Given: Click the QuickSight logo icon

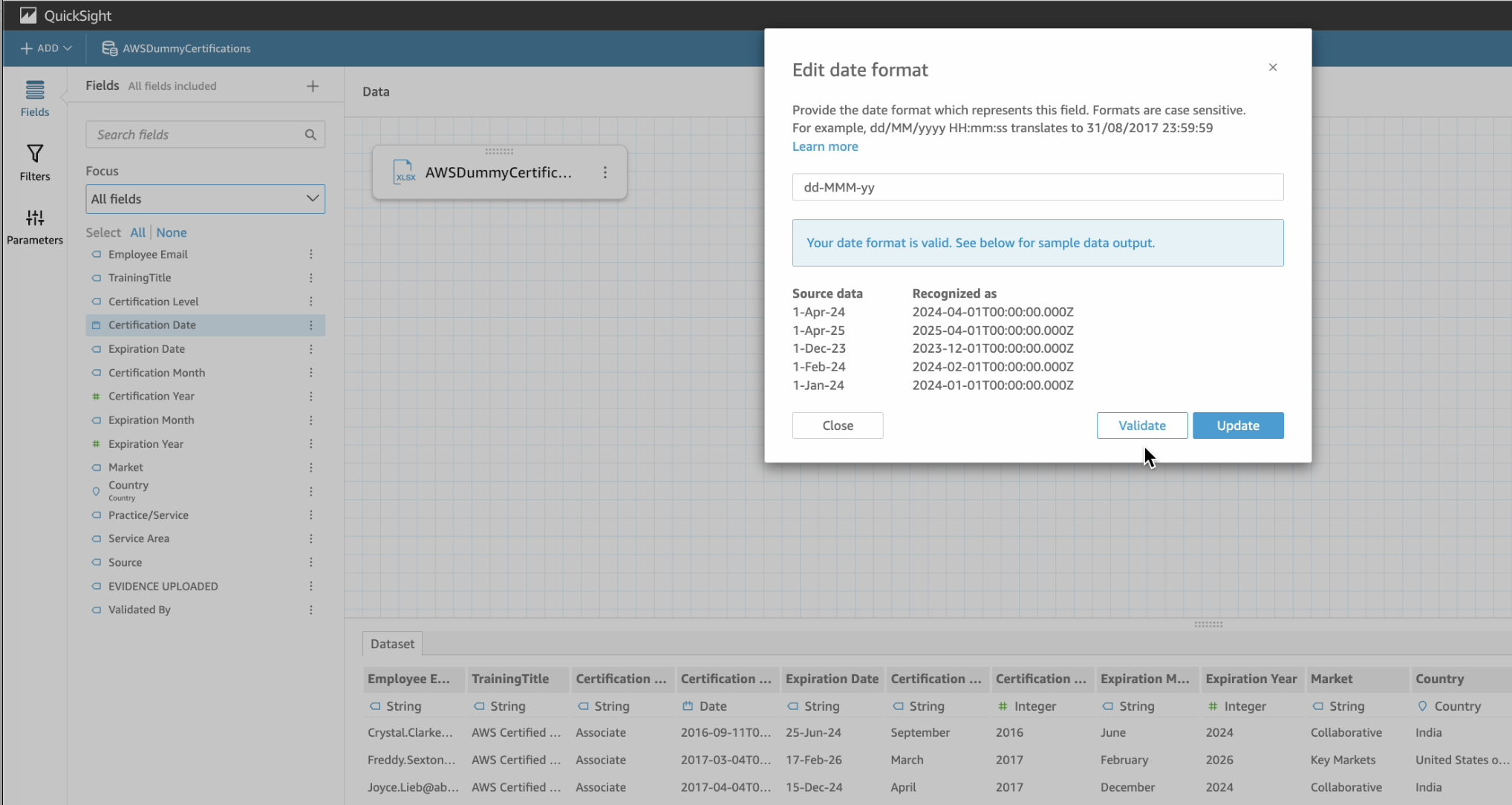Looking at the screenshot, I should pyautogui.click(x=28, y=15).
